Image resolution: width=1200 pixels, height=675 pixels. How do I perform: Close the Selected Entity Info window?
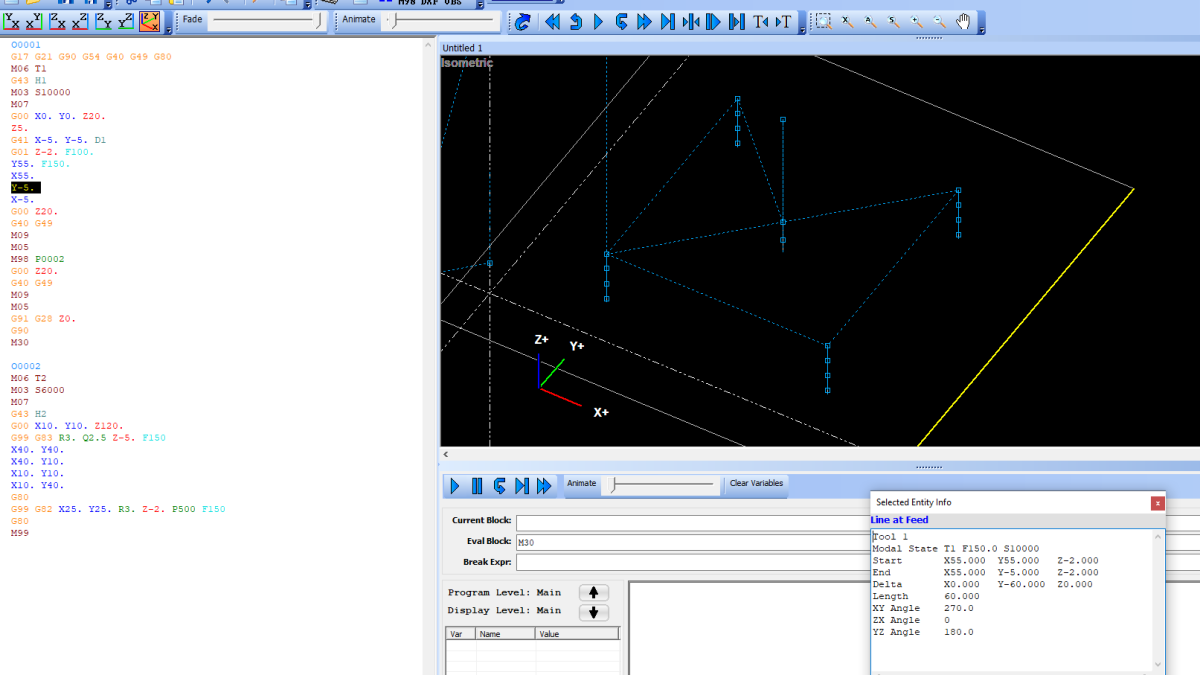pyautogui.click(x=1157, y=503)
